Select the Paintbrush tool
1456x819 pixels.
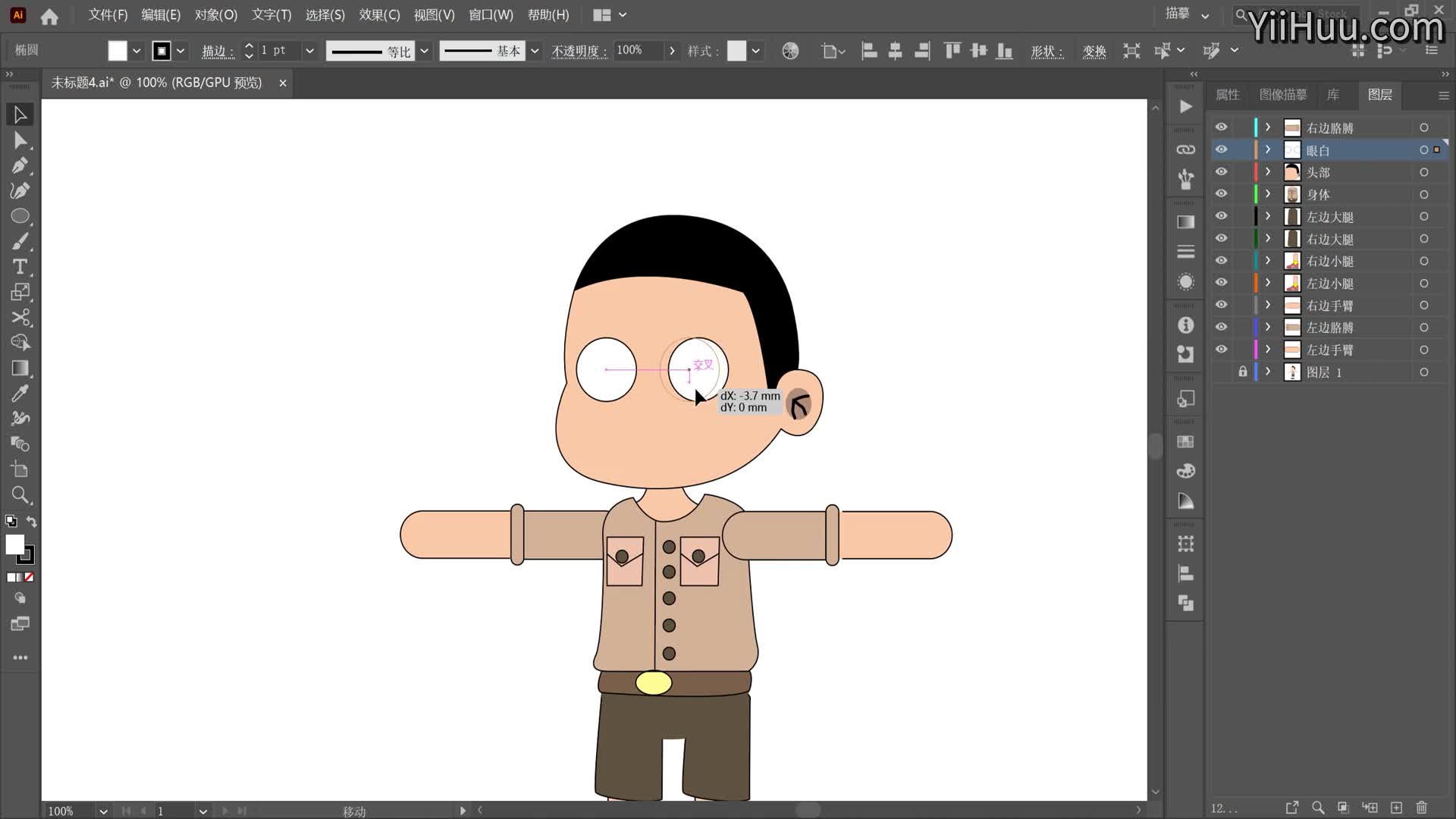[x=20, y=241]
